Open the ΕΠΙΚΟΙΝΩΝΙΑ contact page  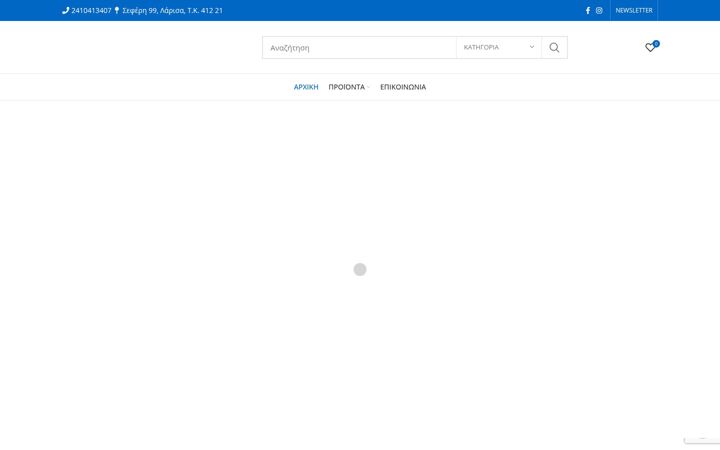click(403, 87)
